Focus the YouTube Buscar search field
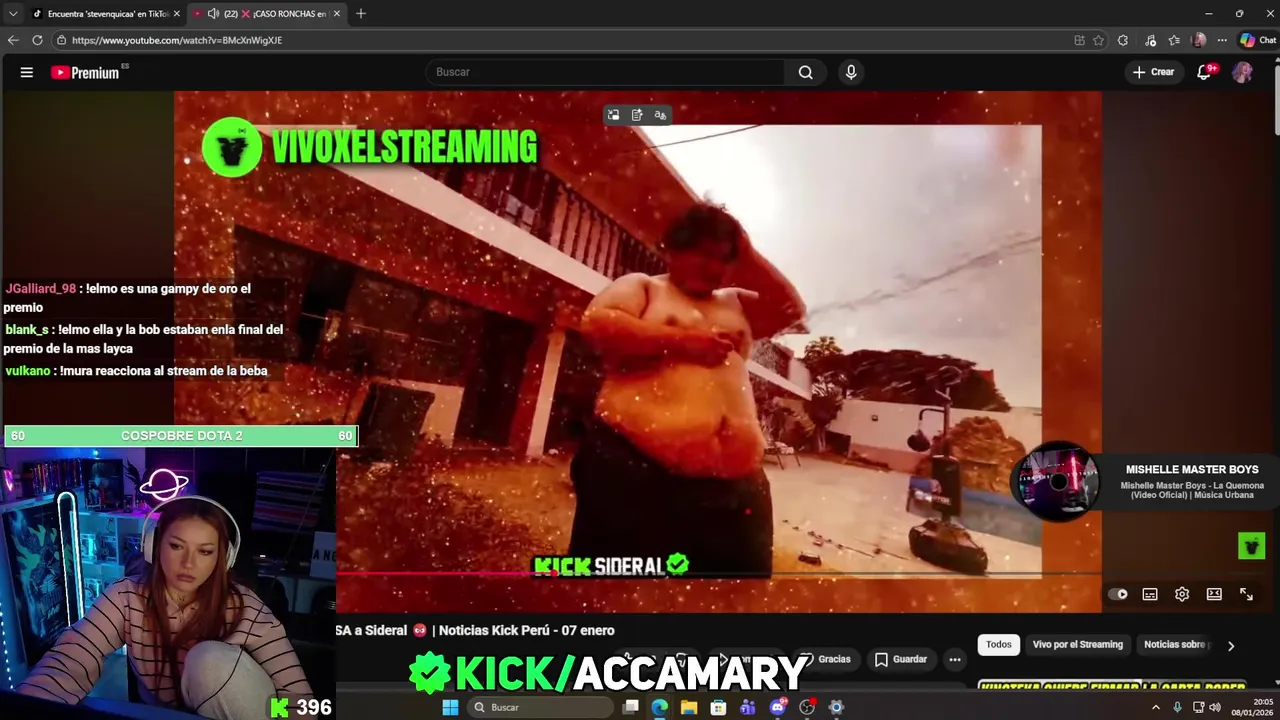The width and height of the screenshot is (1280, 720). point(605,72)
